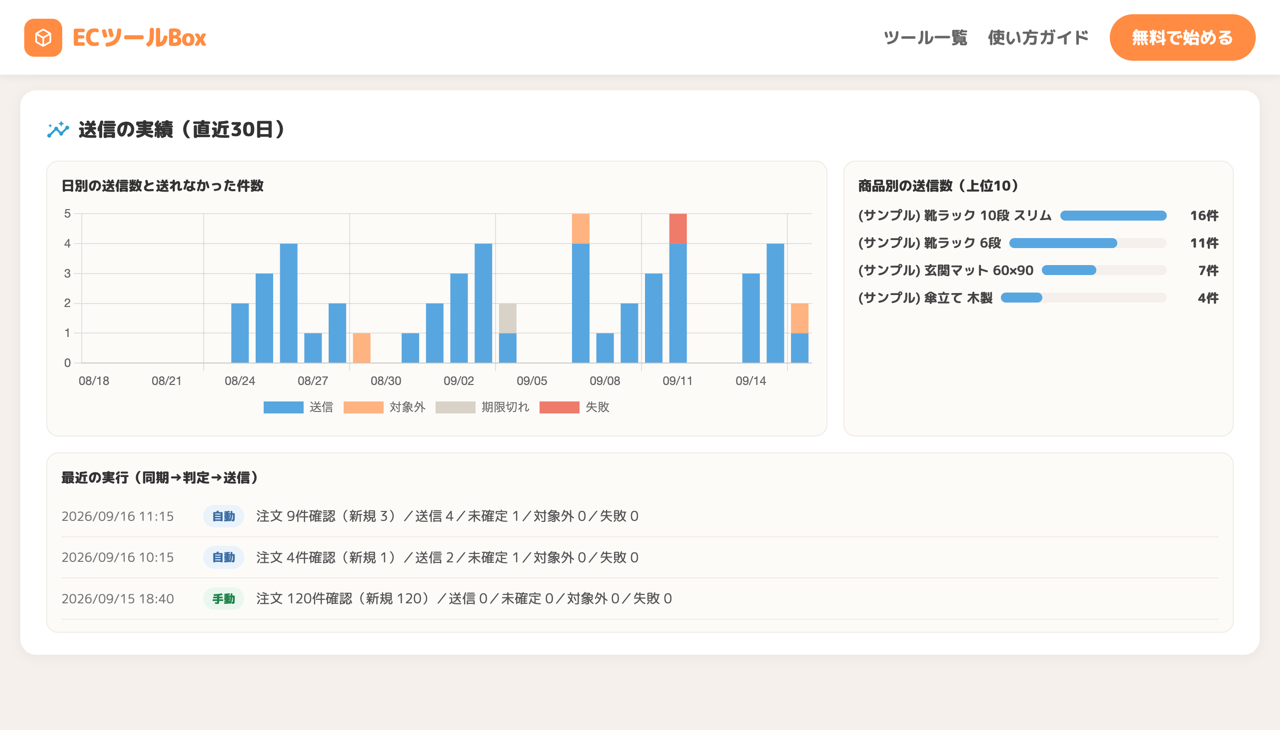Viewport: 1280px width, 730px height.
Task: Click the progress bar for 玄関マット 60×90
Action: click(x=1104, y=270)
